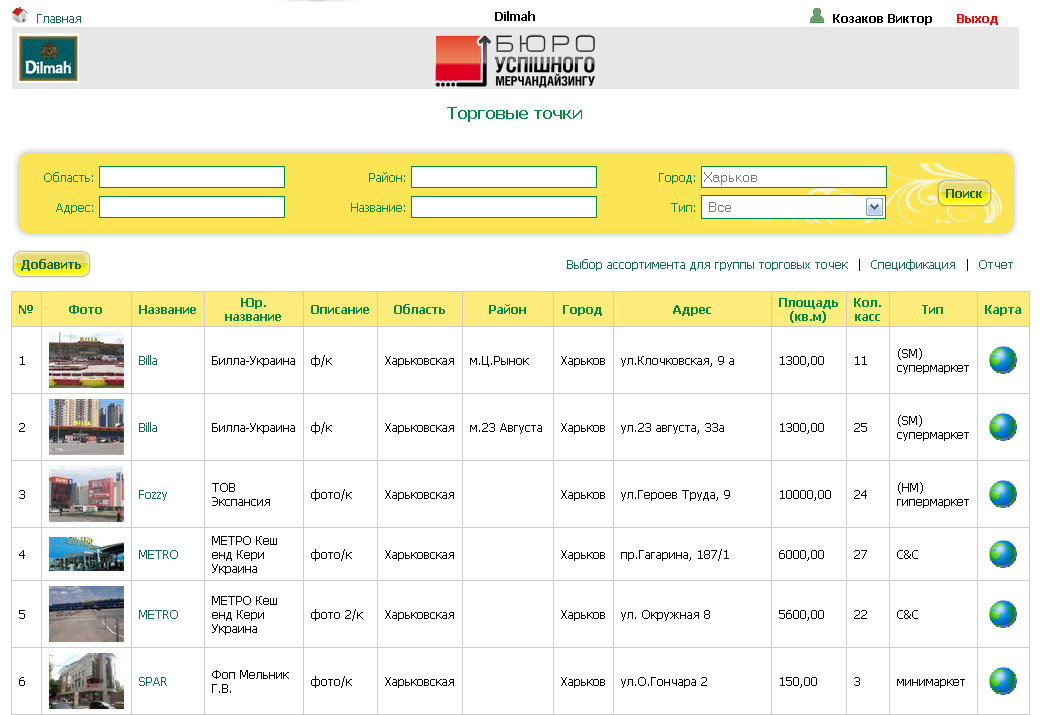
Task: Click the Добавить button
Action: pyautogui.click(x=51, y=264)
